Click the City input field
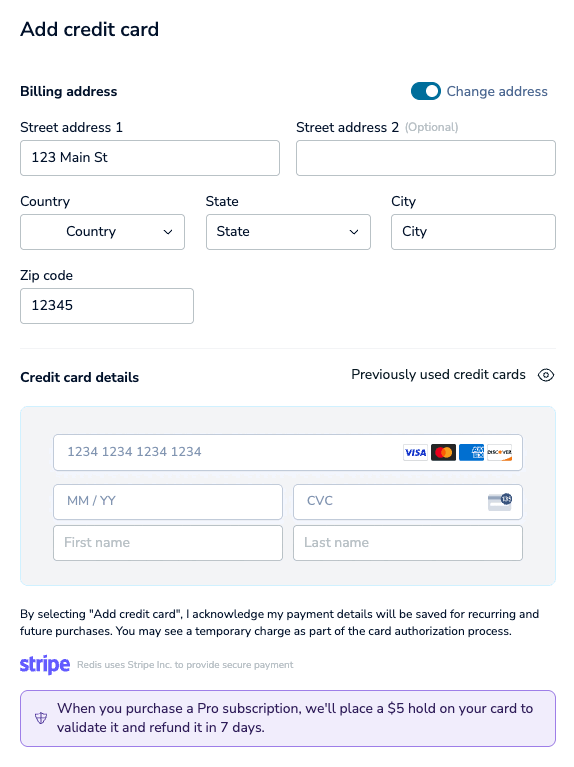 [473, 232]
